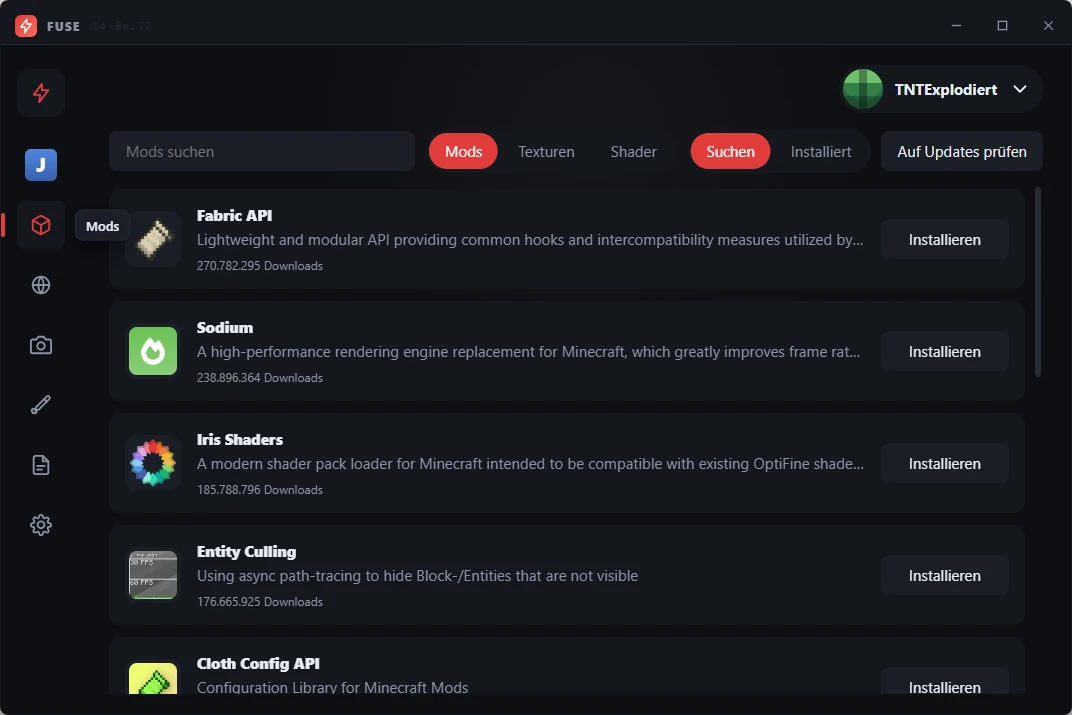Install the Fabric API mod

(945, 239)
